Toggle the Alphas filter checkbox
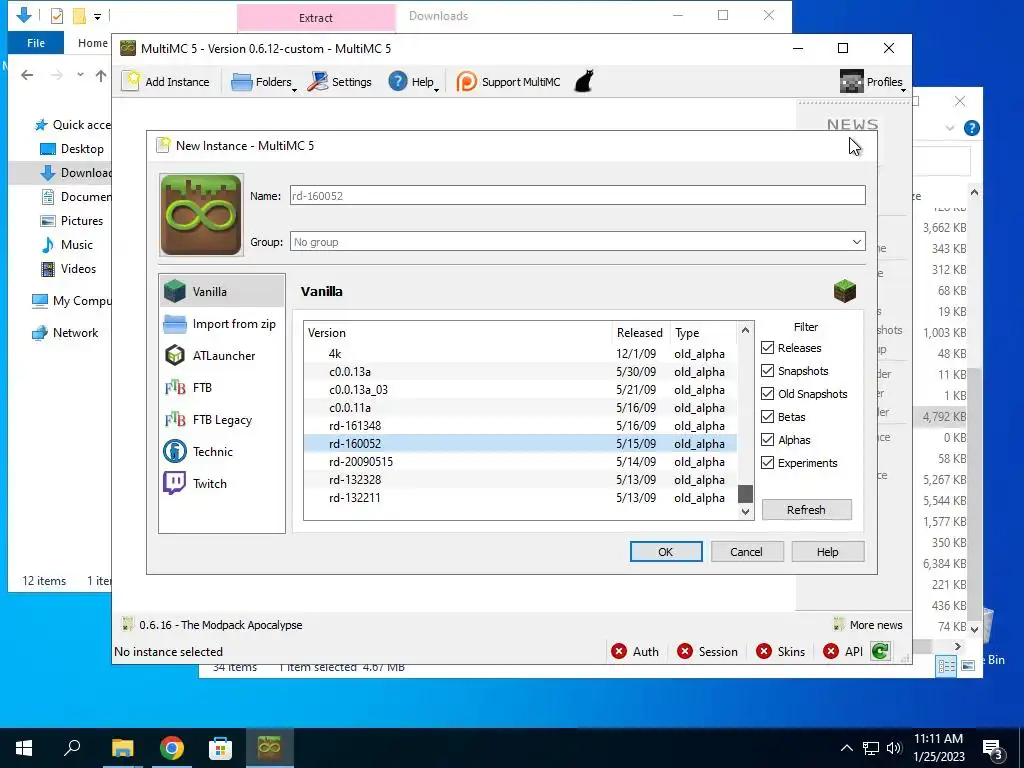The image size is (1024, 768). [x=767, y=440]
